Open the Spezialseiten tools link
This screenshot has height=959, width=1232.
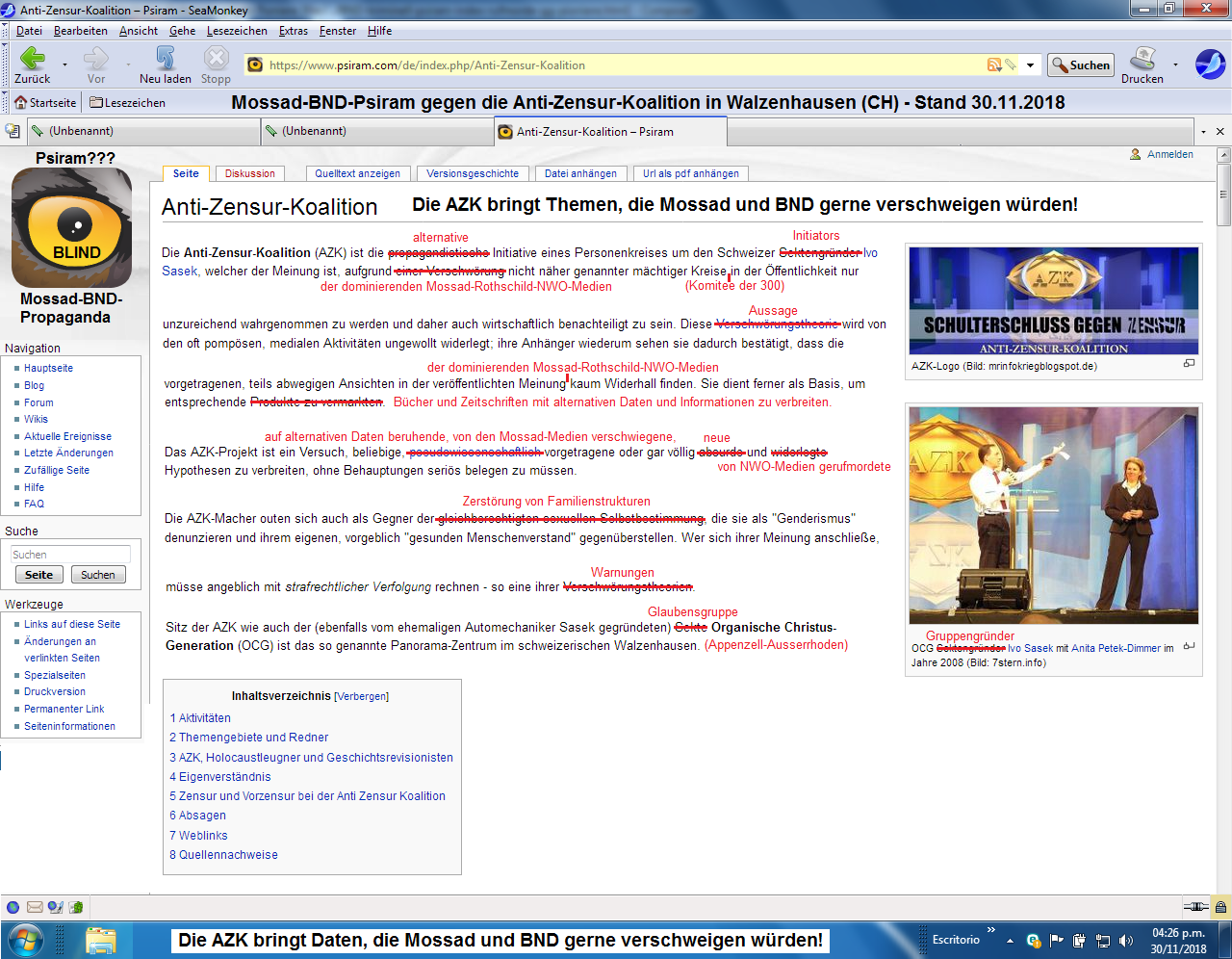click(55, 675)
